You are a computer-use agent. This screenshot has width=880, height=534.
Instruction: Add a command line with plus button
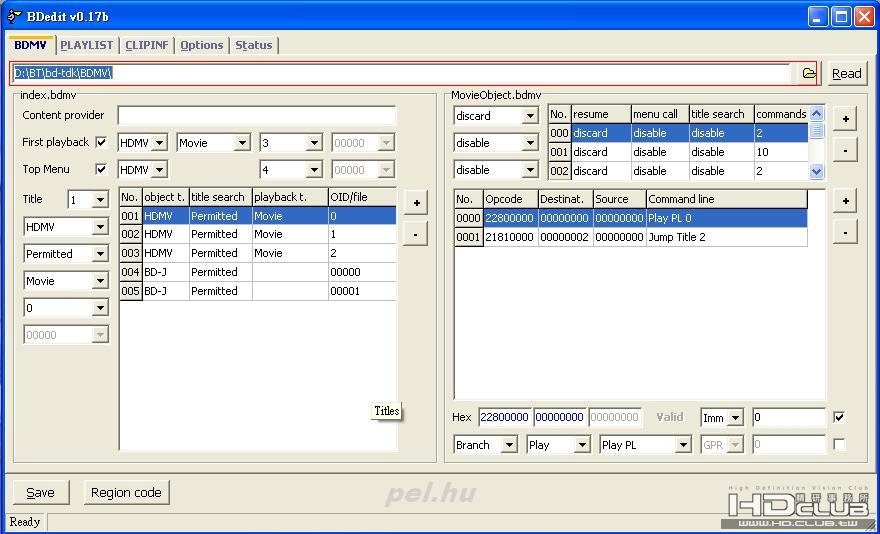(845, 201)
